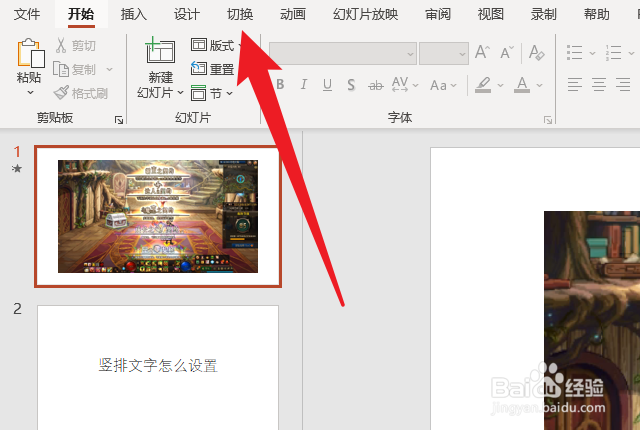Screen dimensions: 640x430
Task: Open the 切换 transitions tab
Action: tap(240, 15)
